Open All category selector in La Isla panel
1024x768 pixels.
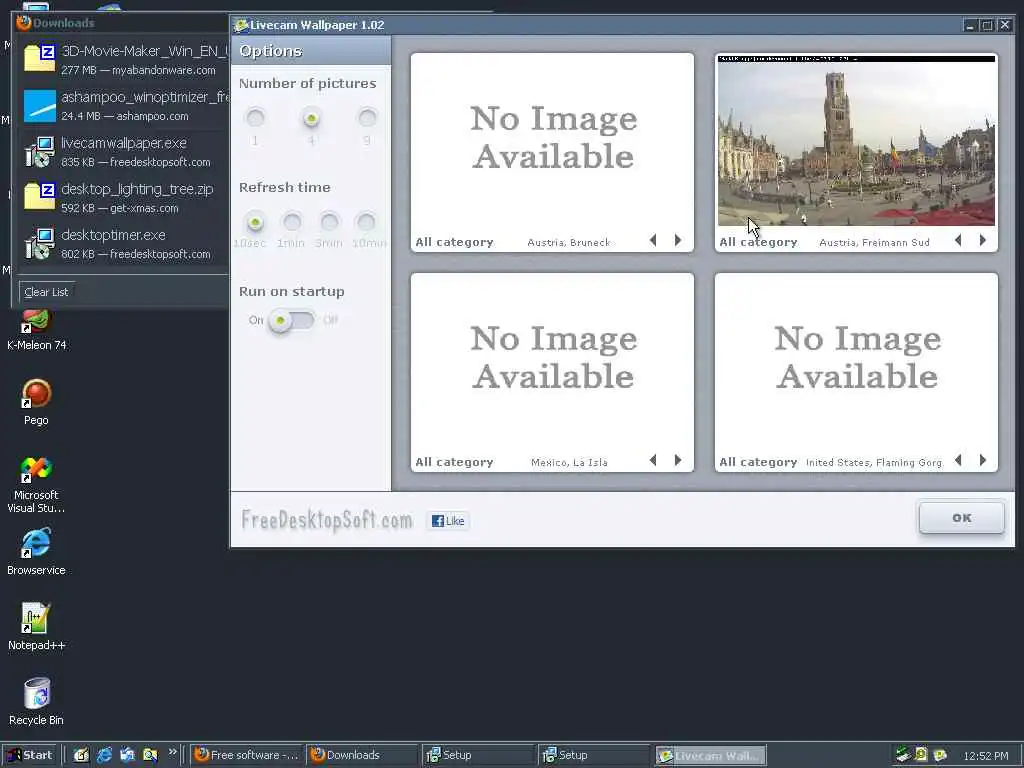pyautogui.click(x=455, y=462)
